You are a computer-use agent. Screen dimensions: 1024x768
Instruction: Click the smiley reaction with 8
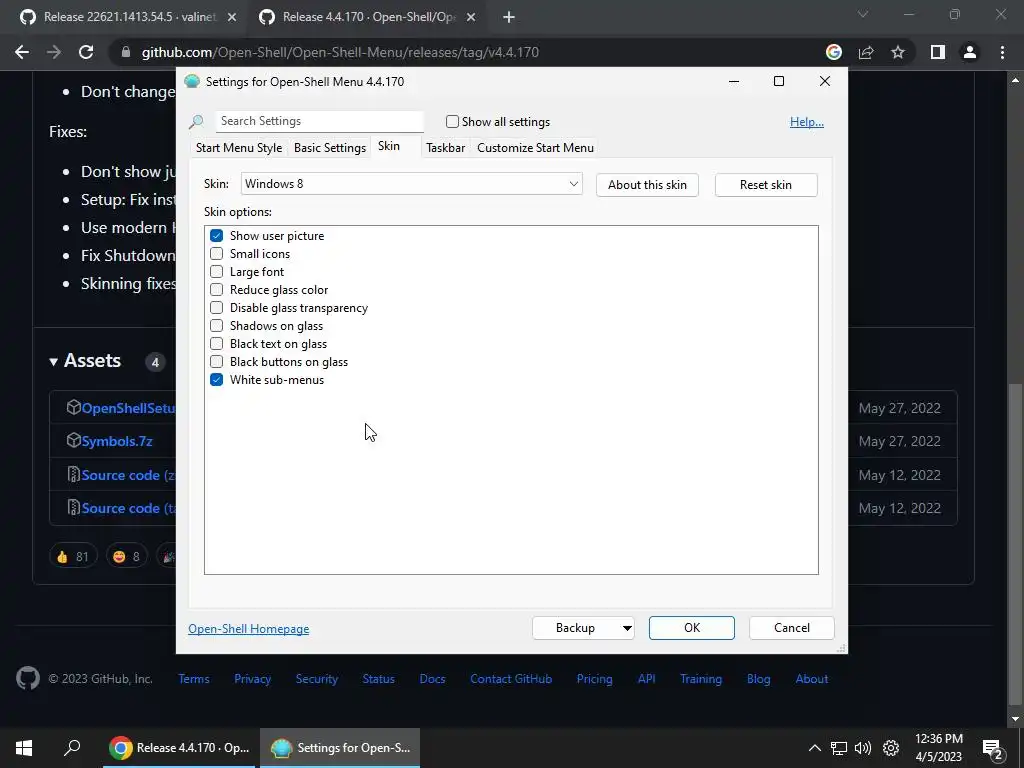tap(127, 556)
